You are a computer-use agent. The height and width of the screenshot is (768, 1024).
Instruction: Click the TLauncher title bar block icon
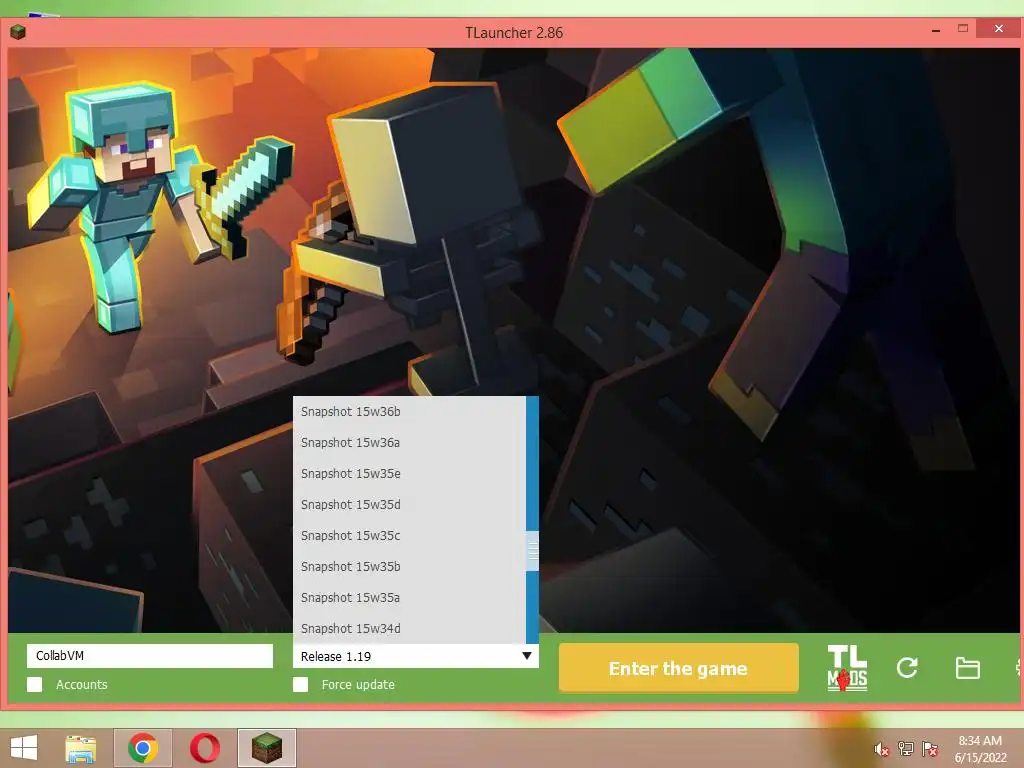(x=18, y=31)
